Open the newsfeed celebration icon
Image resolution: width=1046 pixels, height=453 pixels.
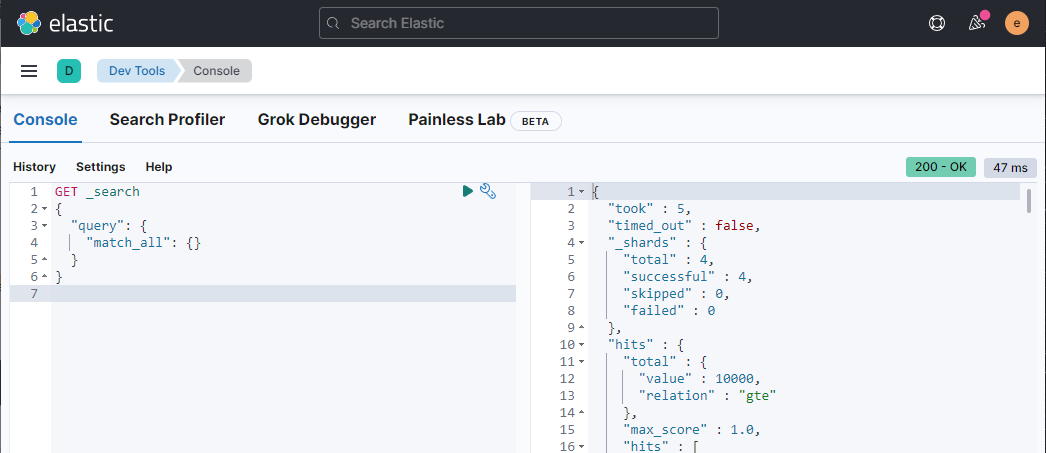(977, 23)
